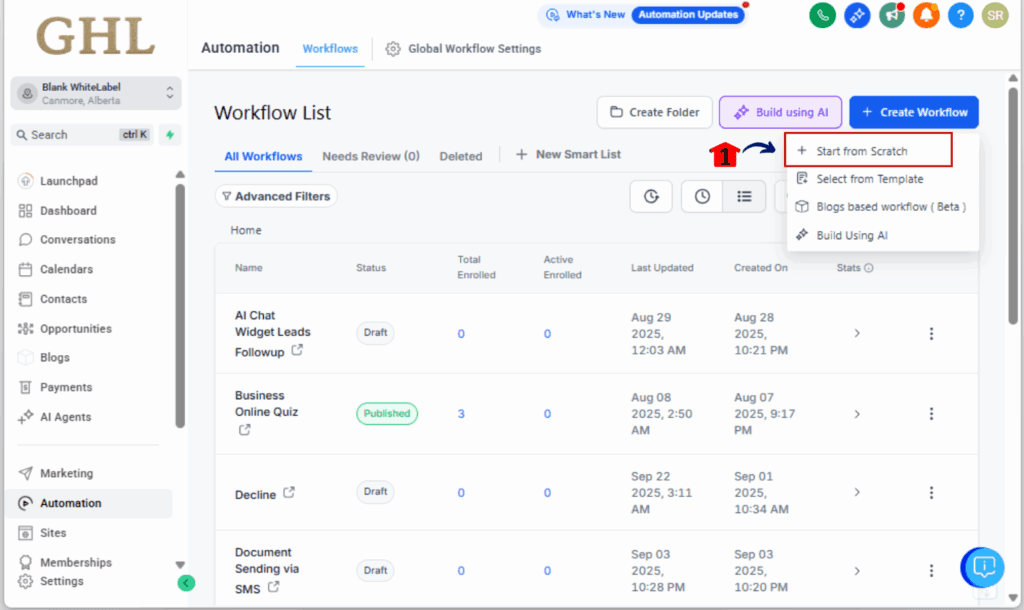The height and width of the screenshot is (610, 1024).
Task: Click the Automation Updates badge
Action: point(688,14)
